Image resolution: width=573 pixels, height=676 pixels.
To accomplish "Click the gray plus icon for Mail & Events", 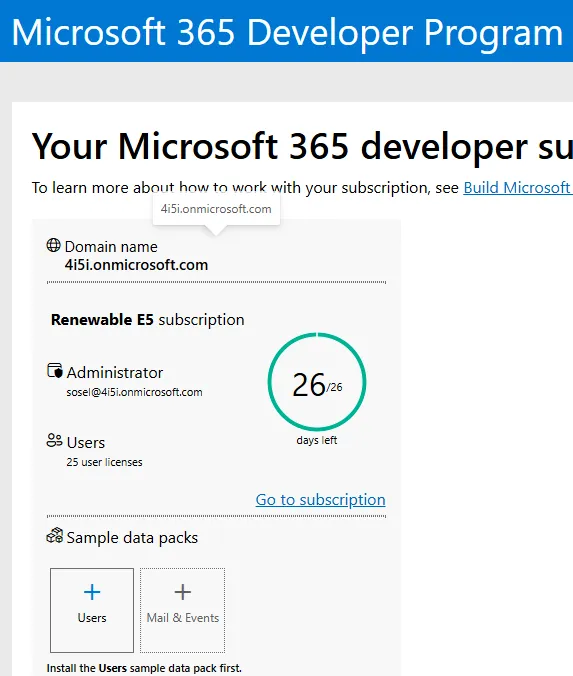I will (182, 592).
